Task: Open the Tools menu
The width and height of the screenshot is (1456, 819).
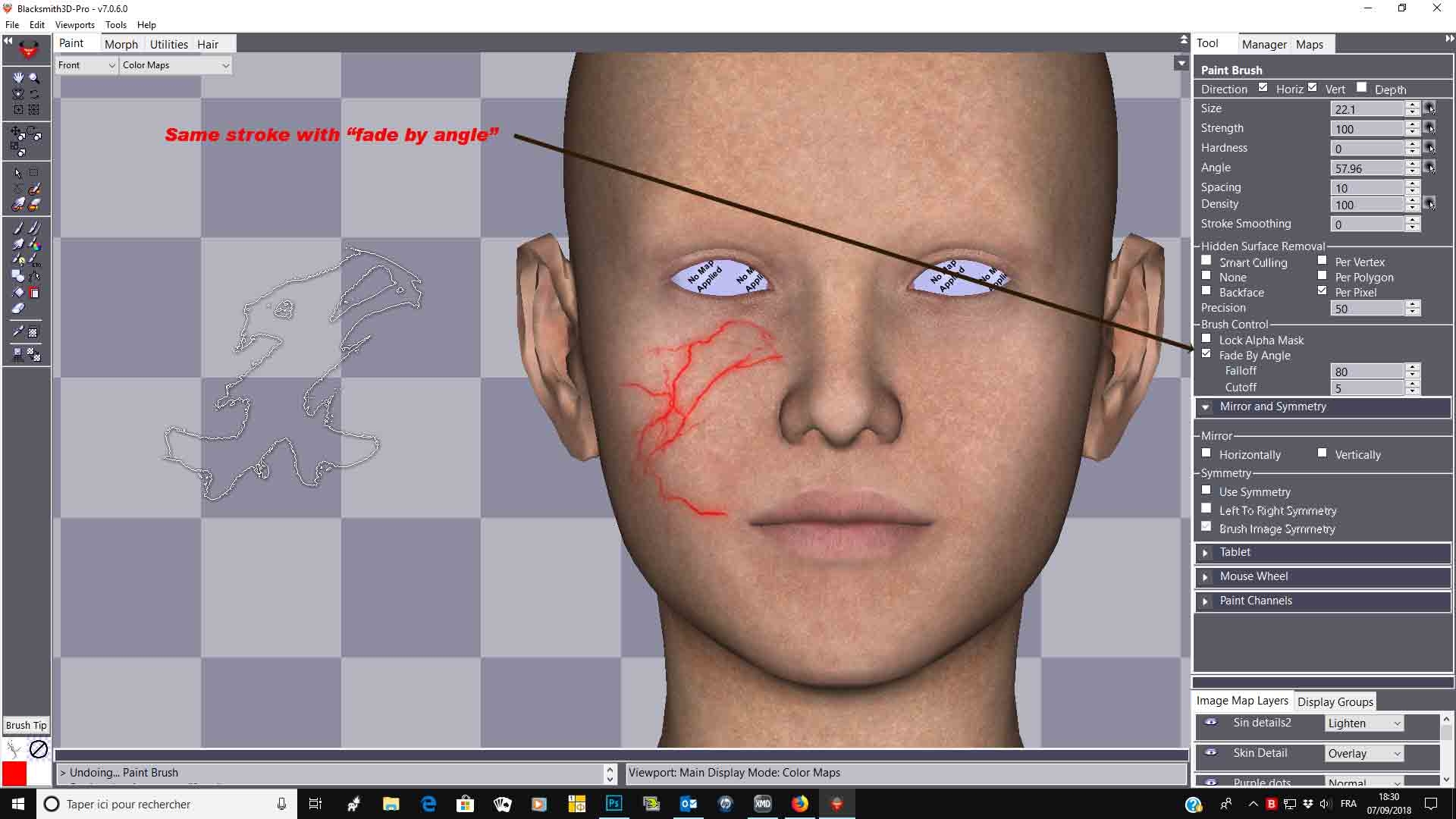Action: (x=116, y=25)
